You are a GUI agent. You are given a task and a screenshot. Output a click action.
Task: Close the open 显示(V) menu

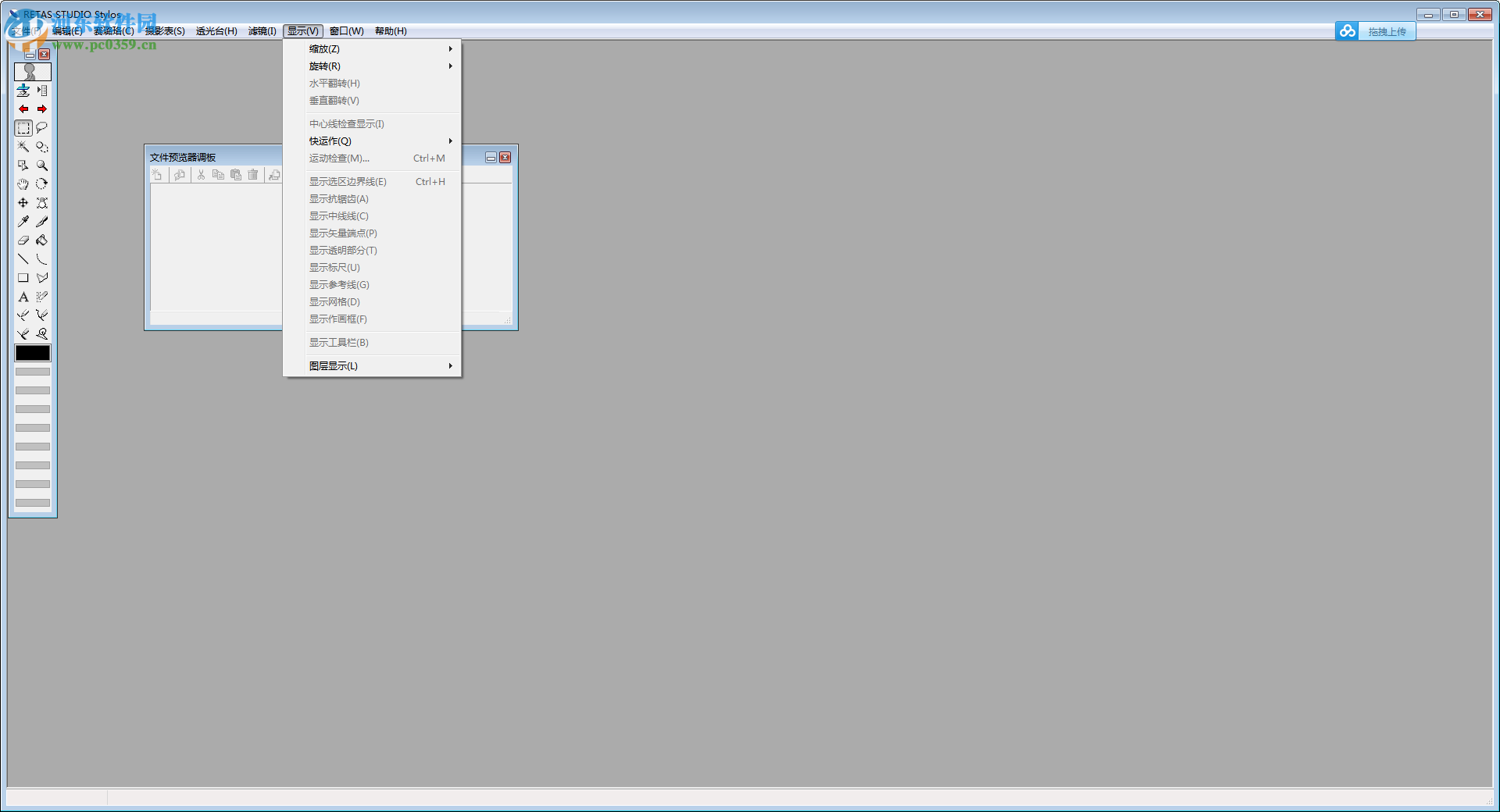303,31
